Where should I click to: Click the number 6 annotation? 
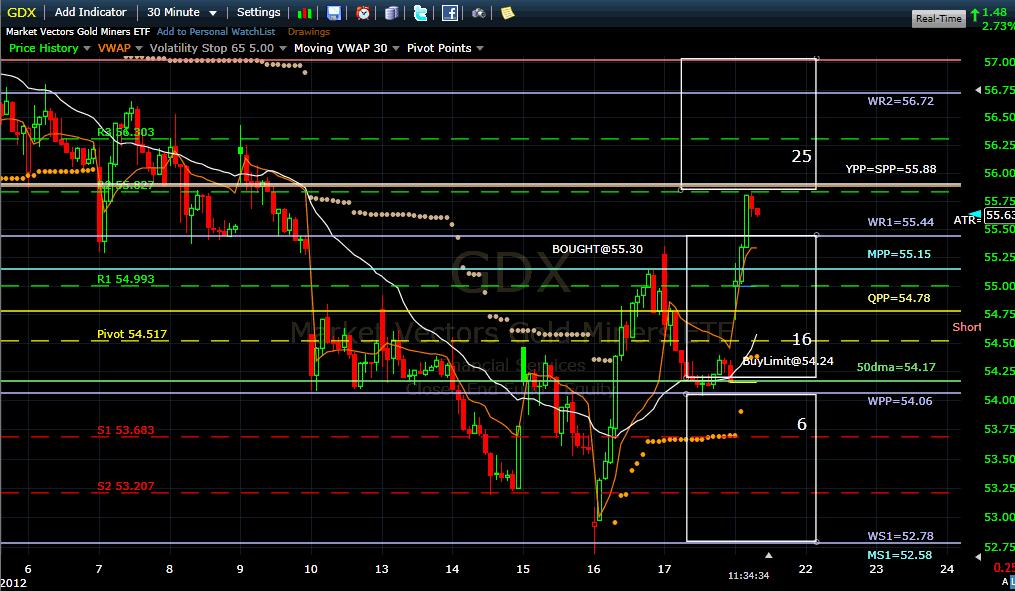(x=801, y=424)
